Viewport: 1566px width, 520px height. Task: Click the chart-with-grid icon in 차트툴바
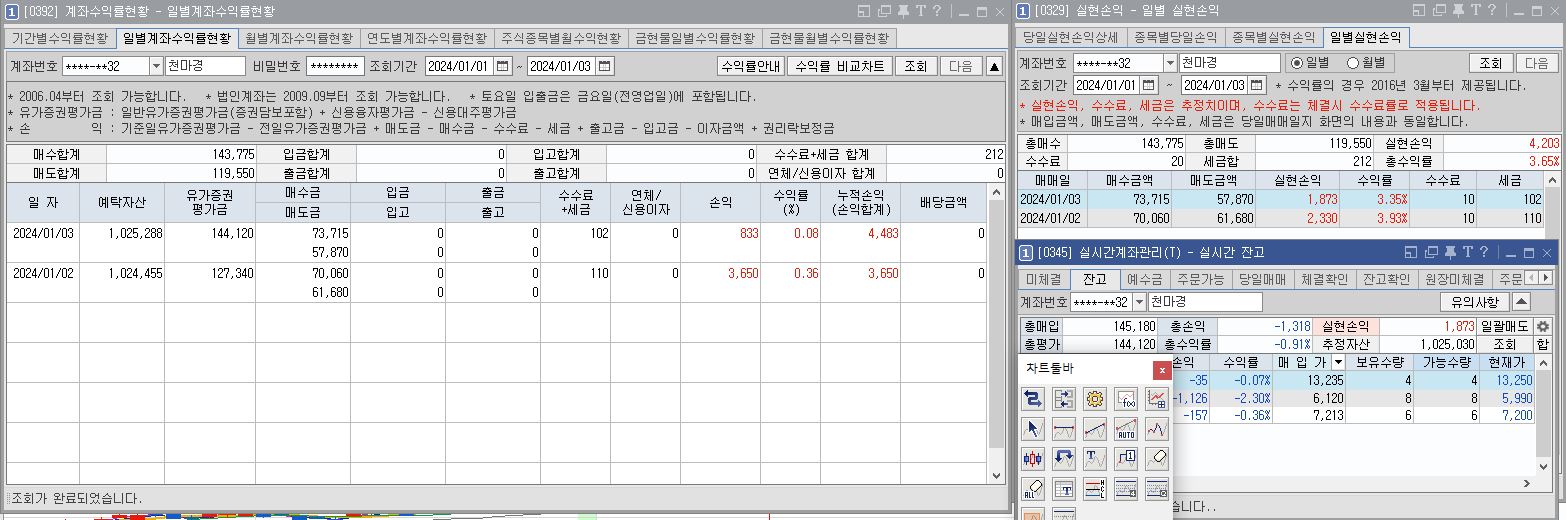click(1157, 400)
